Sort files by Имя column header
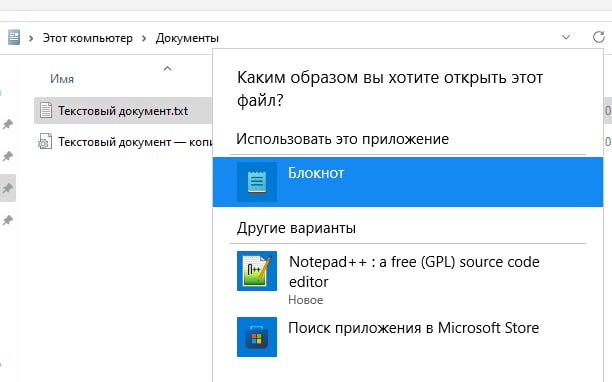 click(62, 79)
